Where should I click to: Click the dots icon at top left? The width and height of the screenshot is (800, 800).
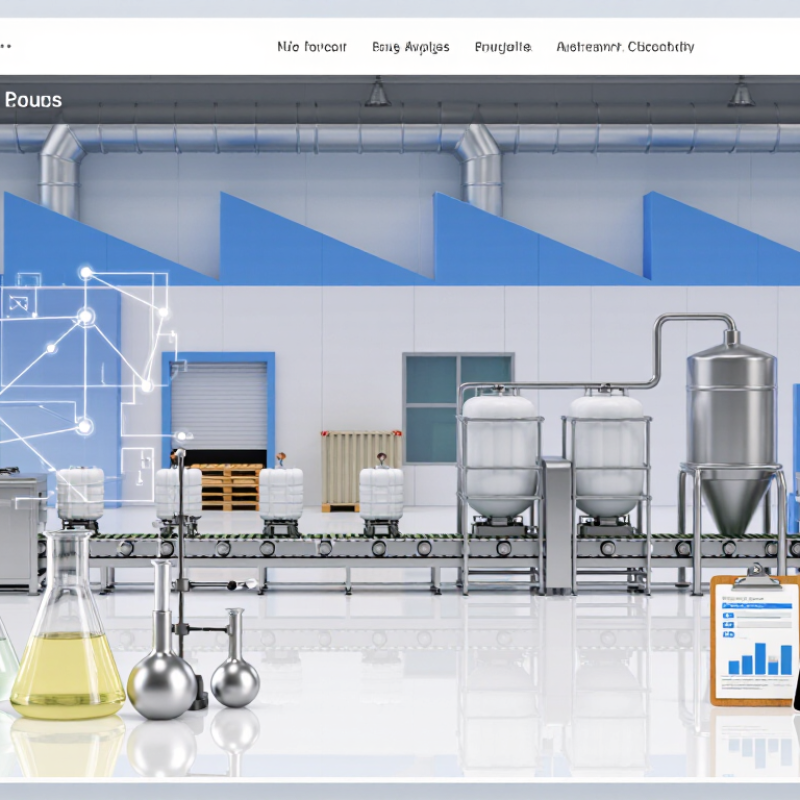tap(6, 46)
